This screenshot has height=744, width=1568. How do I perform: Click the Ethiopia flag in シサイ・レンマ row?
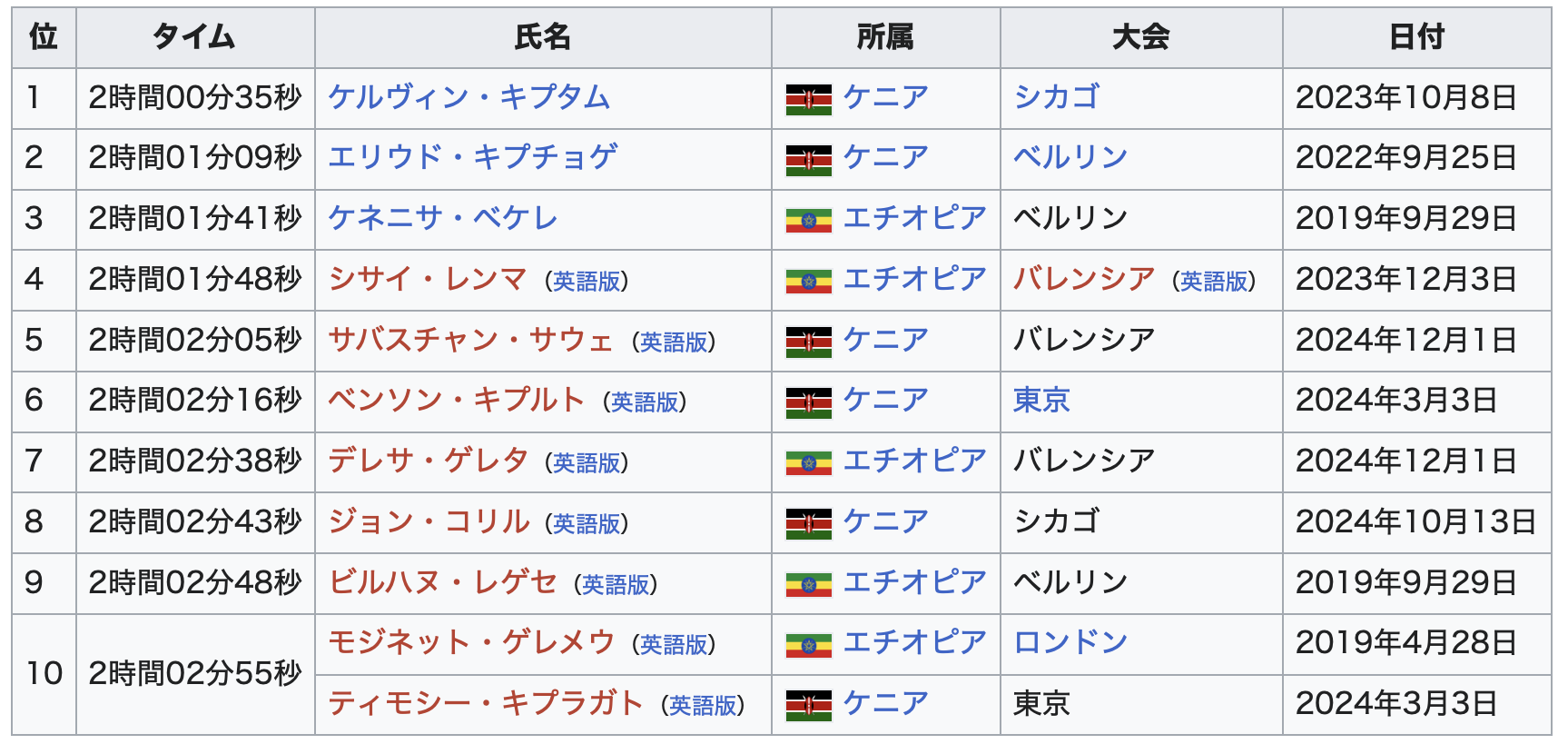tap(808, 281)
